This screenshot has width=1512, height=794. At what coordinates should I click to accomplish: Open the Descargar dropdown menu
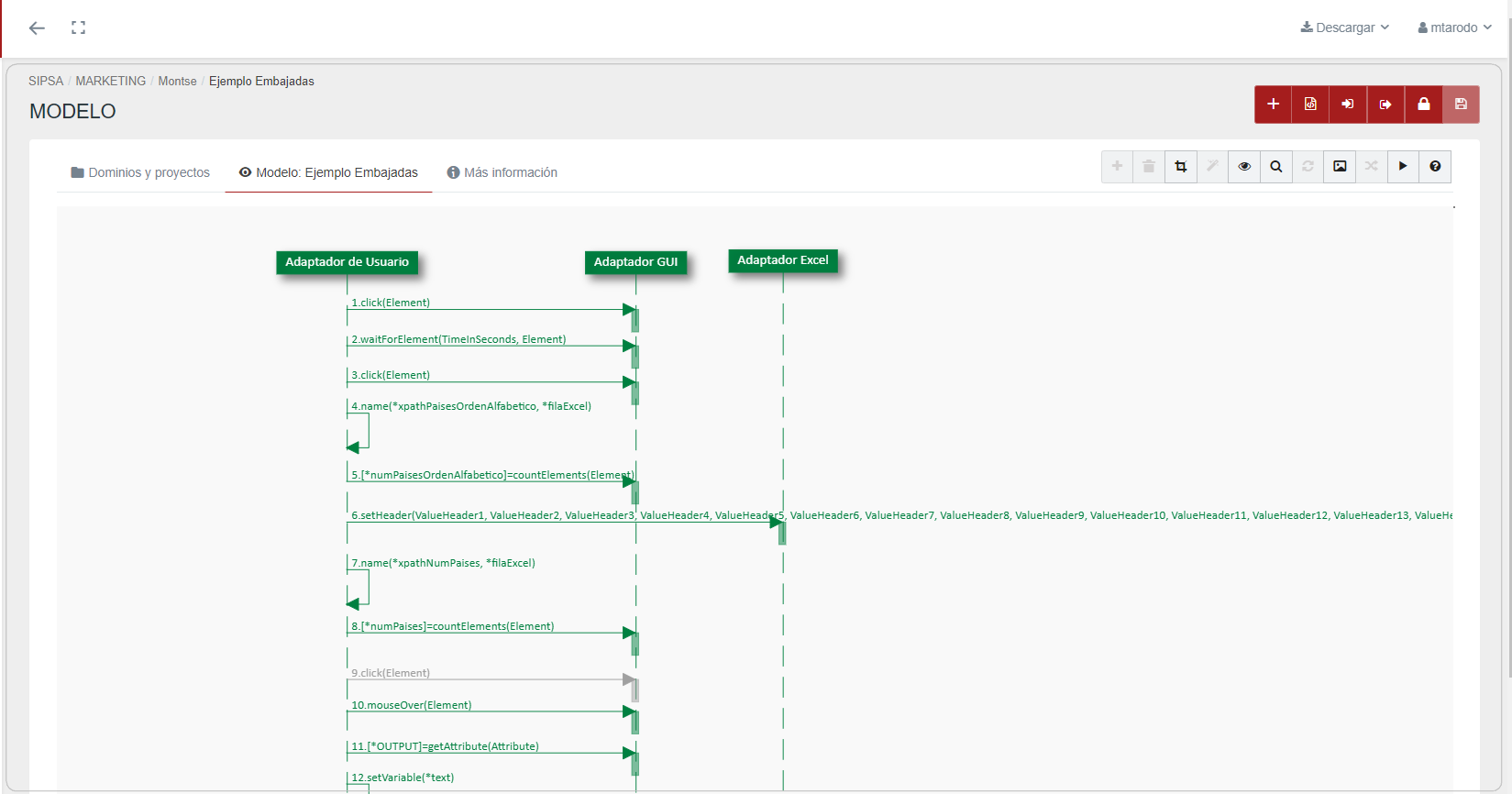tap(1344, 28)
